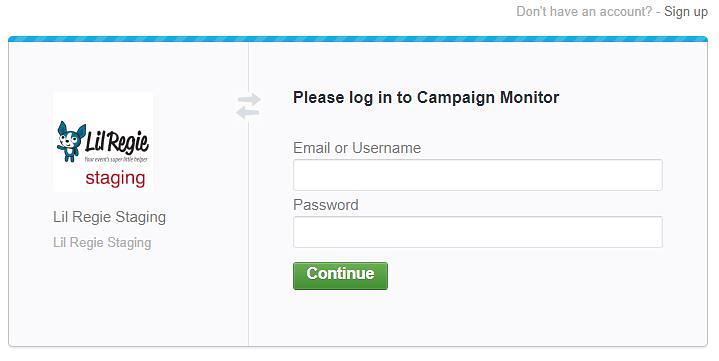Click the dark "Lil Regie Staging" title
The image size is (719, 361).
pyautogui.click(x=109, y=217)
